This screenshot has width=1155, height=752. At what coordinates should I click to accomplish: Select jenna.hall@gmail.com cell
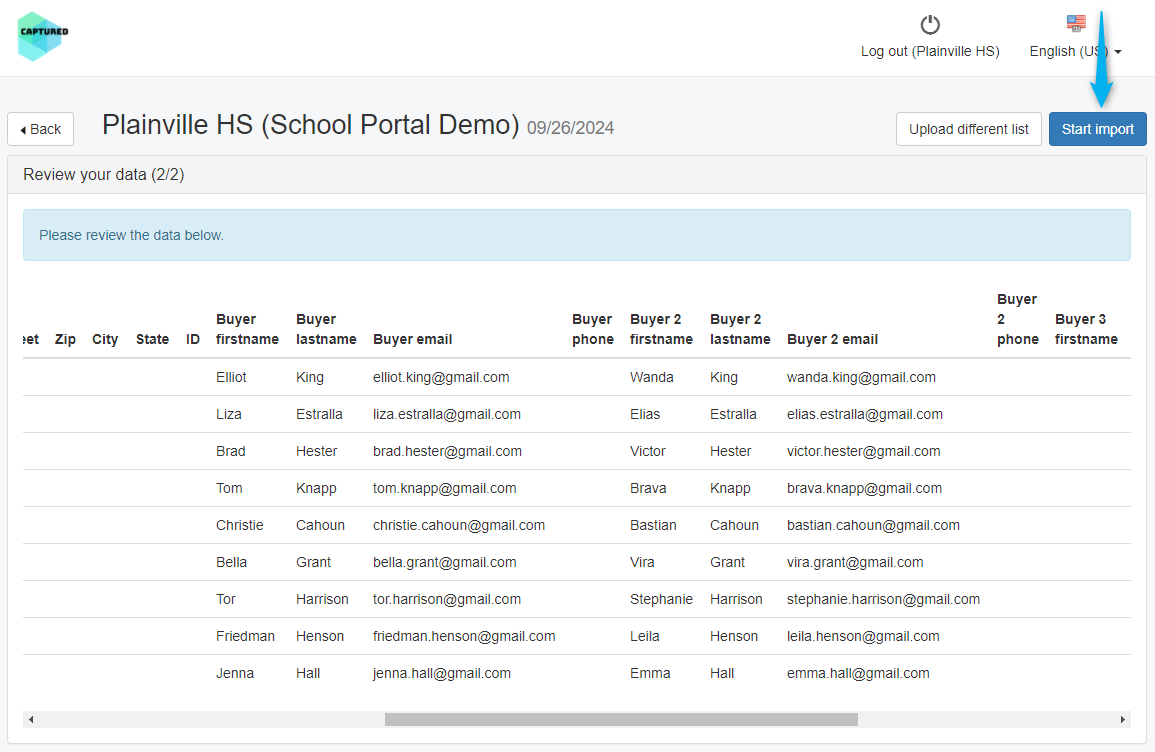pos(442,673)
